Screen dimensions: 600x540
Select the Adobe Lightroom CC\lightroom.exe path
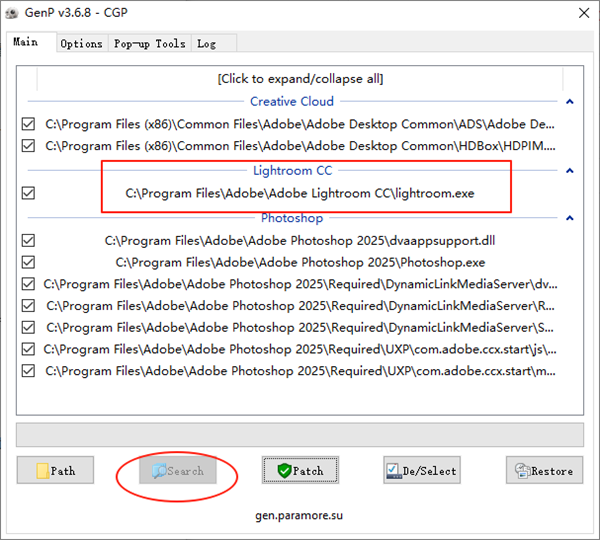[x=300, y=193]
